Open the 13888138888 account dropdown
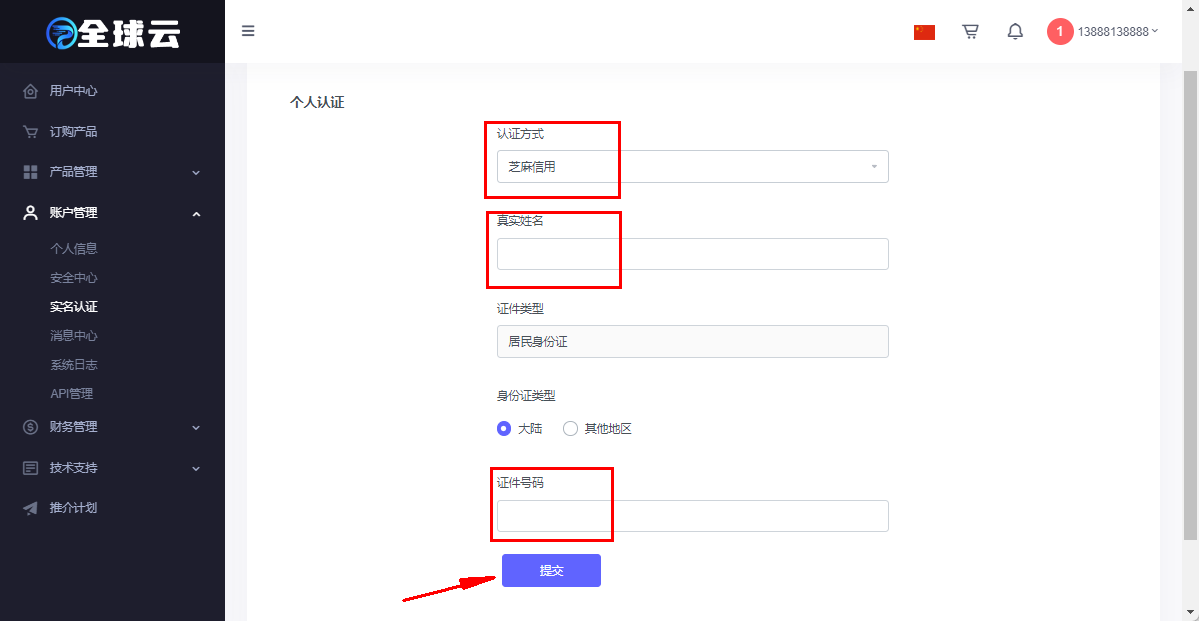This screenshot has height=621, width=1199. click(x=1118, y=31)
